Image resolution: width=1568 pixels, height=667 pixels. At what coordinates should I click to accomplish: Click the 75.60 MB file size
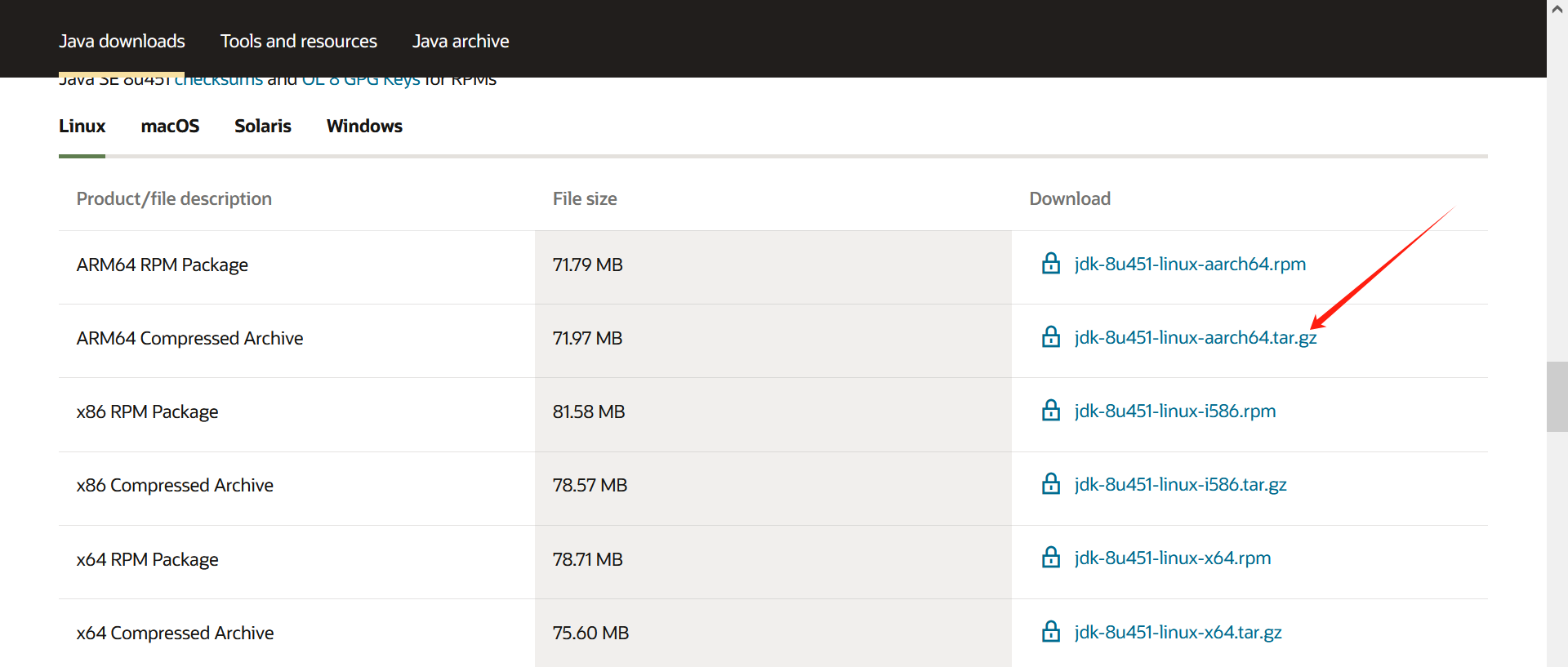tap(590, 633)
